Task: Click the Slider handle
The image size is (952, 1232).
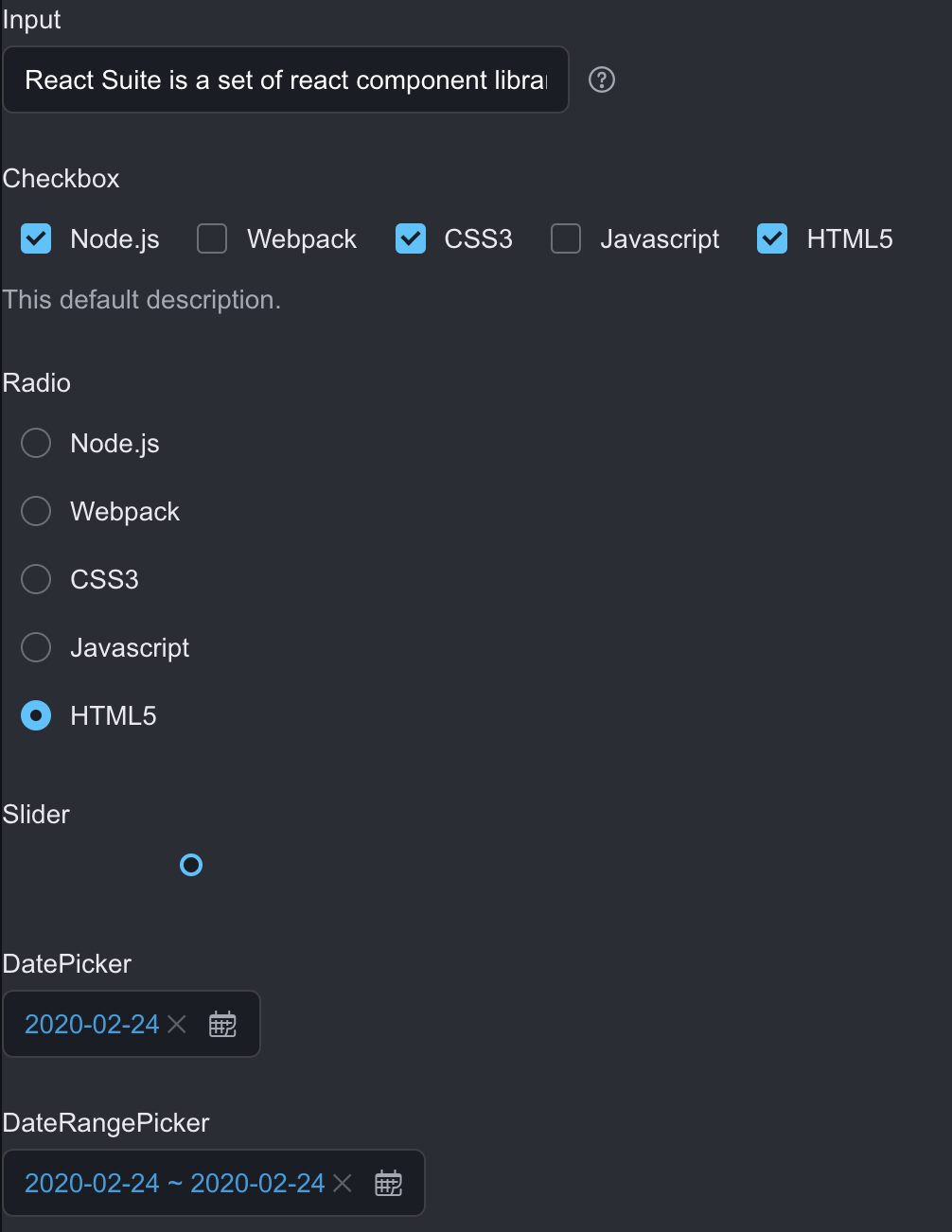Action: pyautogui.click(x=191, y=864)
